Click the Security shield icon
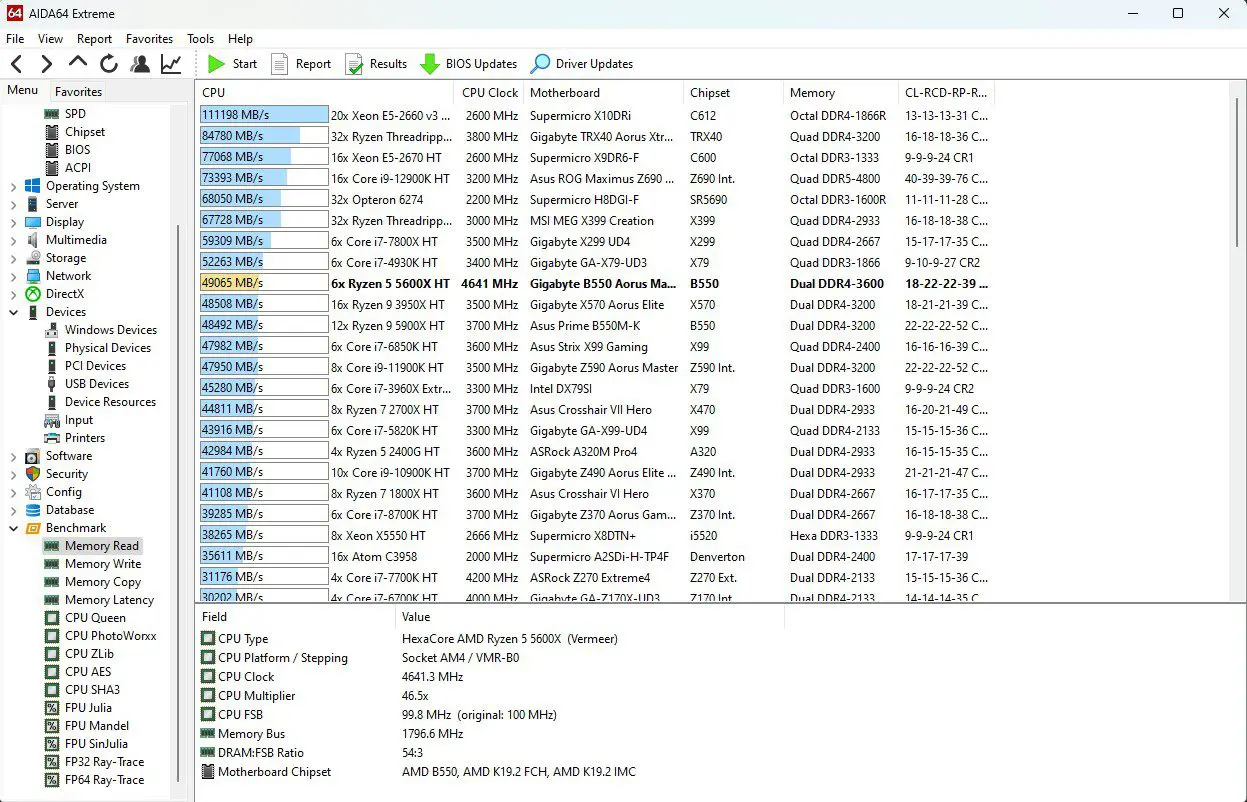The height and width of the screenshot is (802, 1247). [x=32, y=474]
